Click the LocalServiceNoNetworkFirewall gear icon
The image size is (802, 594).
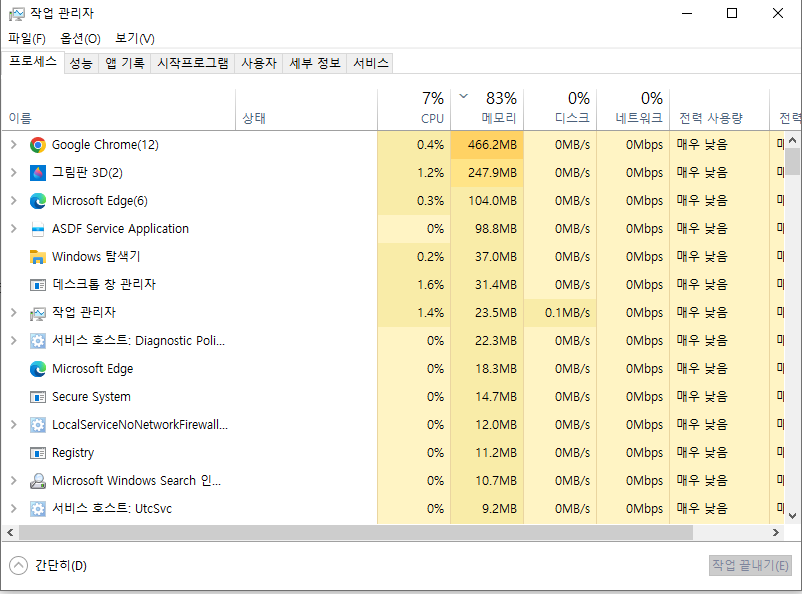(38, 425)
